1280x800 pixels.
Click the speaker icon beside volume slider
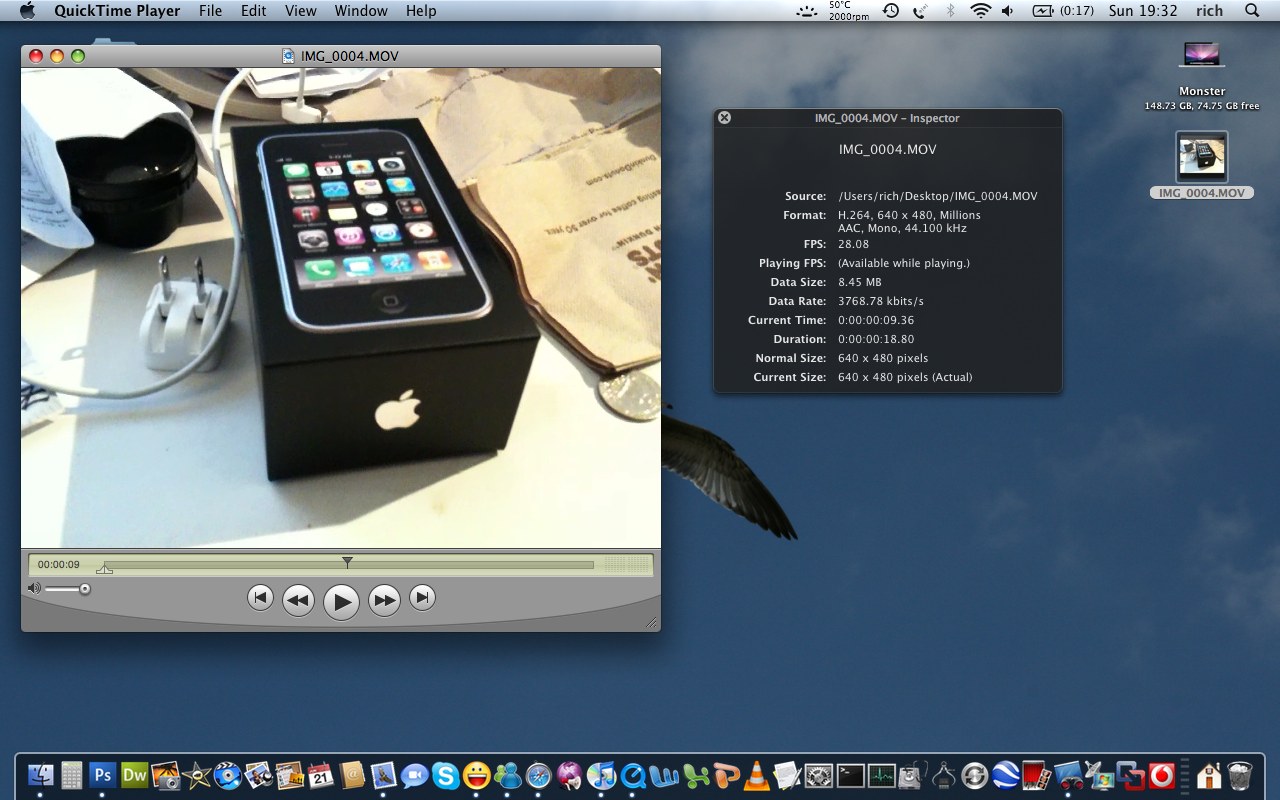click(34, 589)
